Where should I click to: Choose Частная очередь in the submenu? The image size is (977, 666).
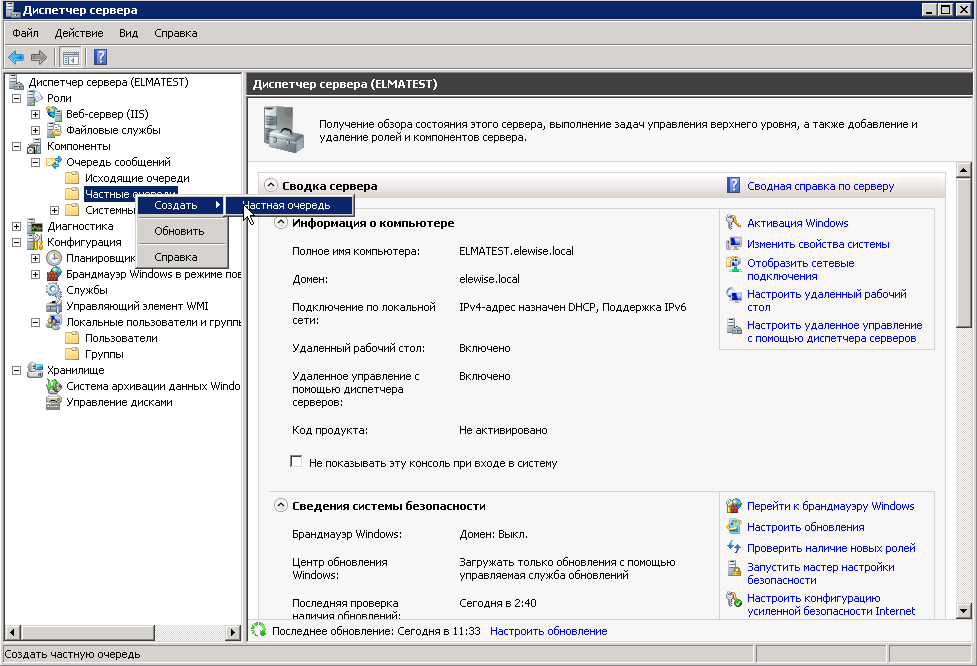click(290, 205)
